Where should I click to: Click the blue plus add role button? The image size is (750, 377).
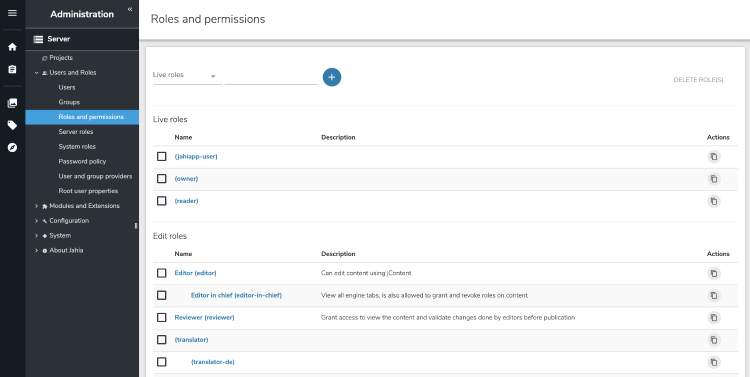click(x=332, y=77)
